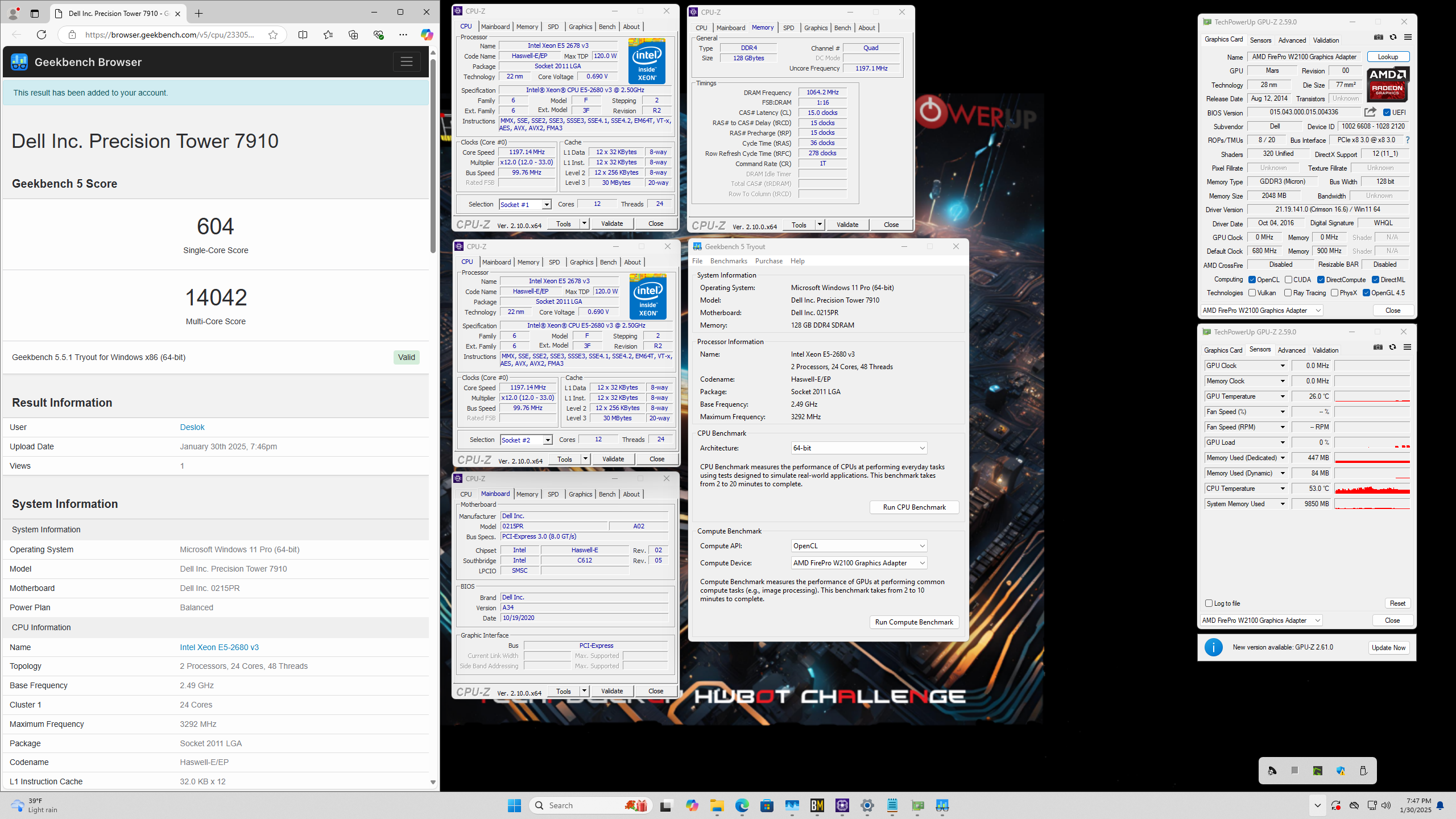Image resolution: width=1456 pixels, height=819 pixels.
Task: Open the Benchmarks menu in Geekbench 5
Action: coord(729,260)
